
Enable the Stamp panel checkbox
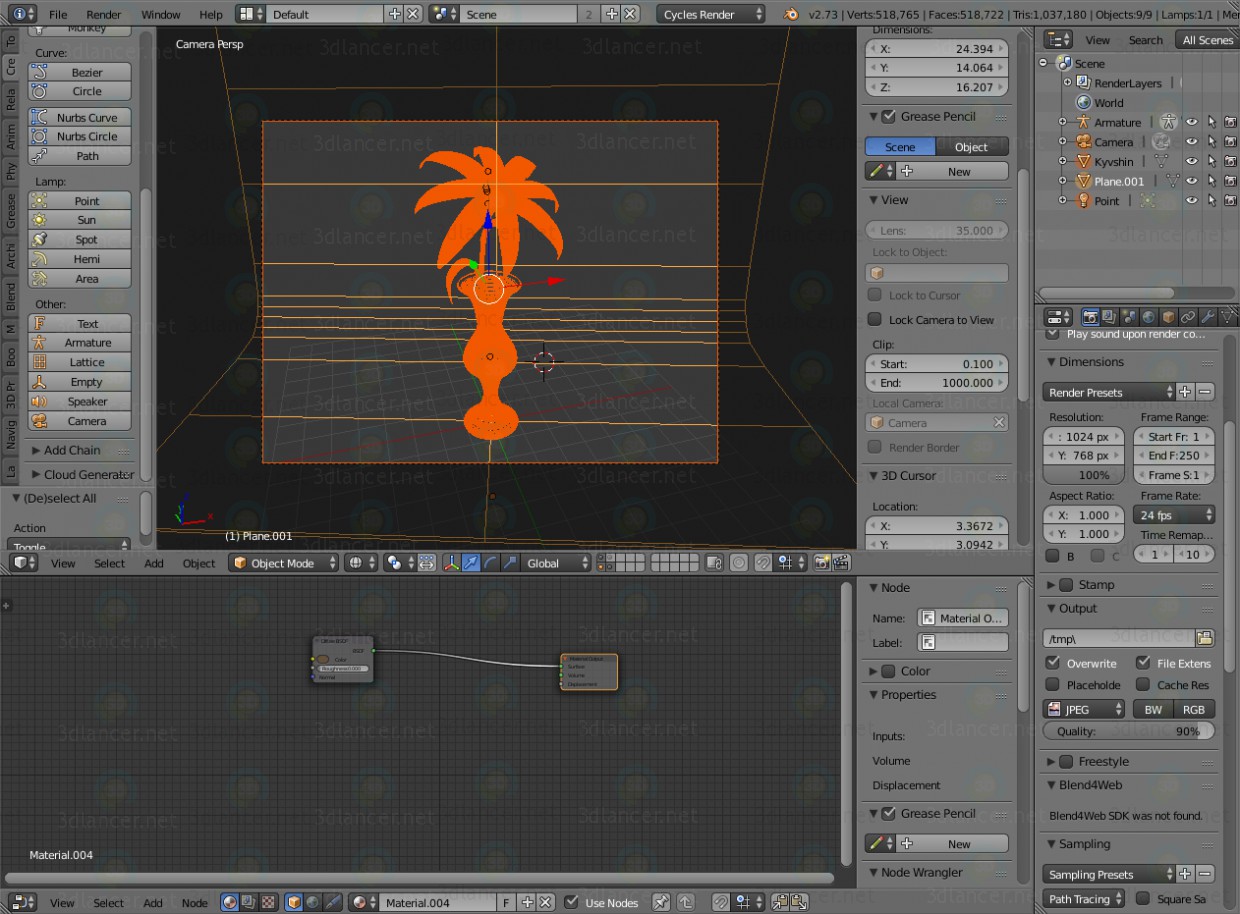pyautogui.click(x=1066, y=585)
